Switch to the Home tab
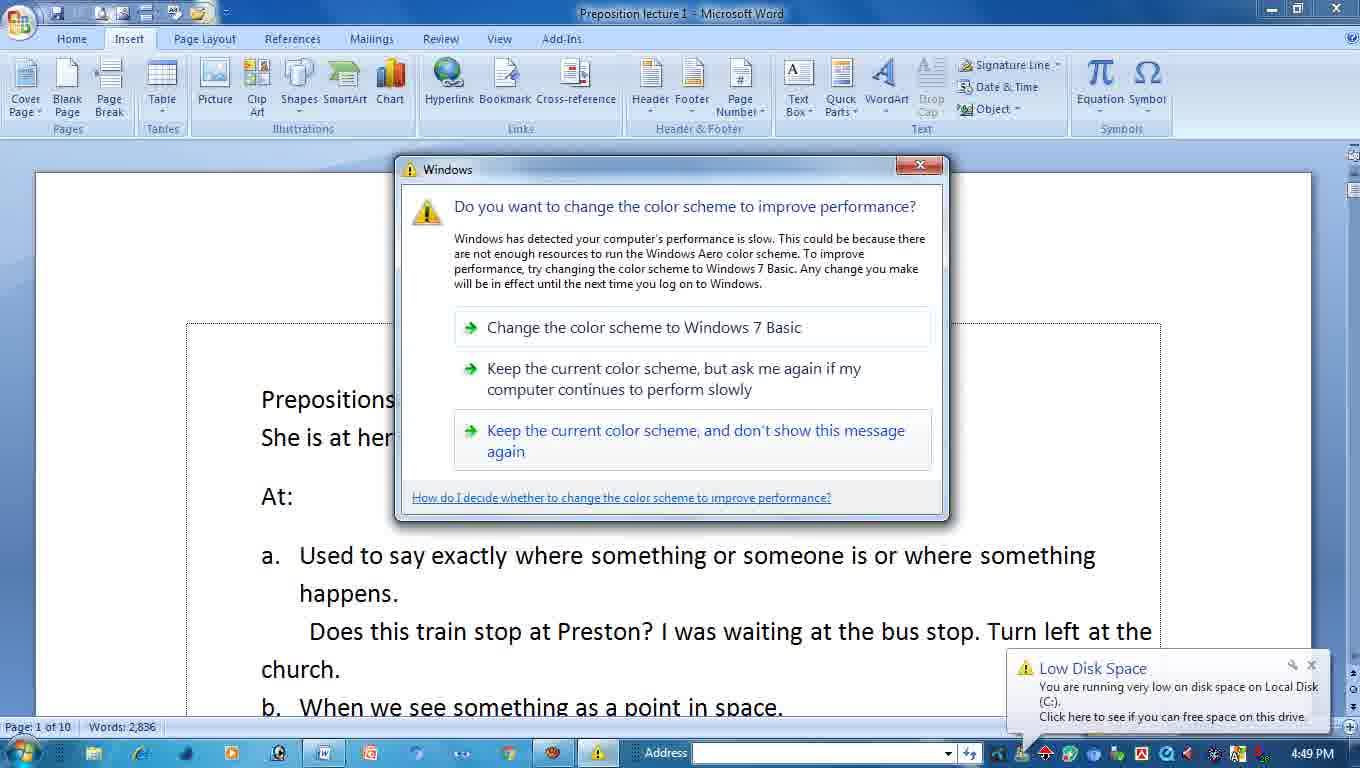This screenshot has height=768, width=1360. [72, 39]
